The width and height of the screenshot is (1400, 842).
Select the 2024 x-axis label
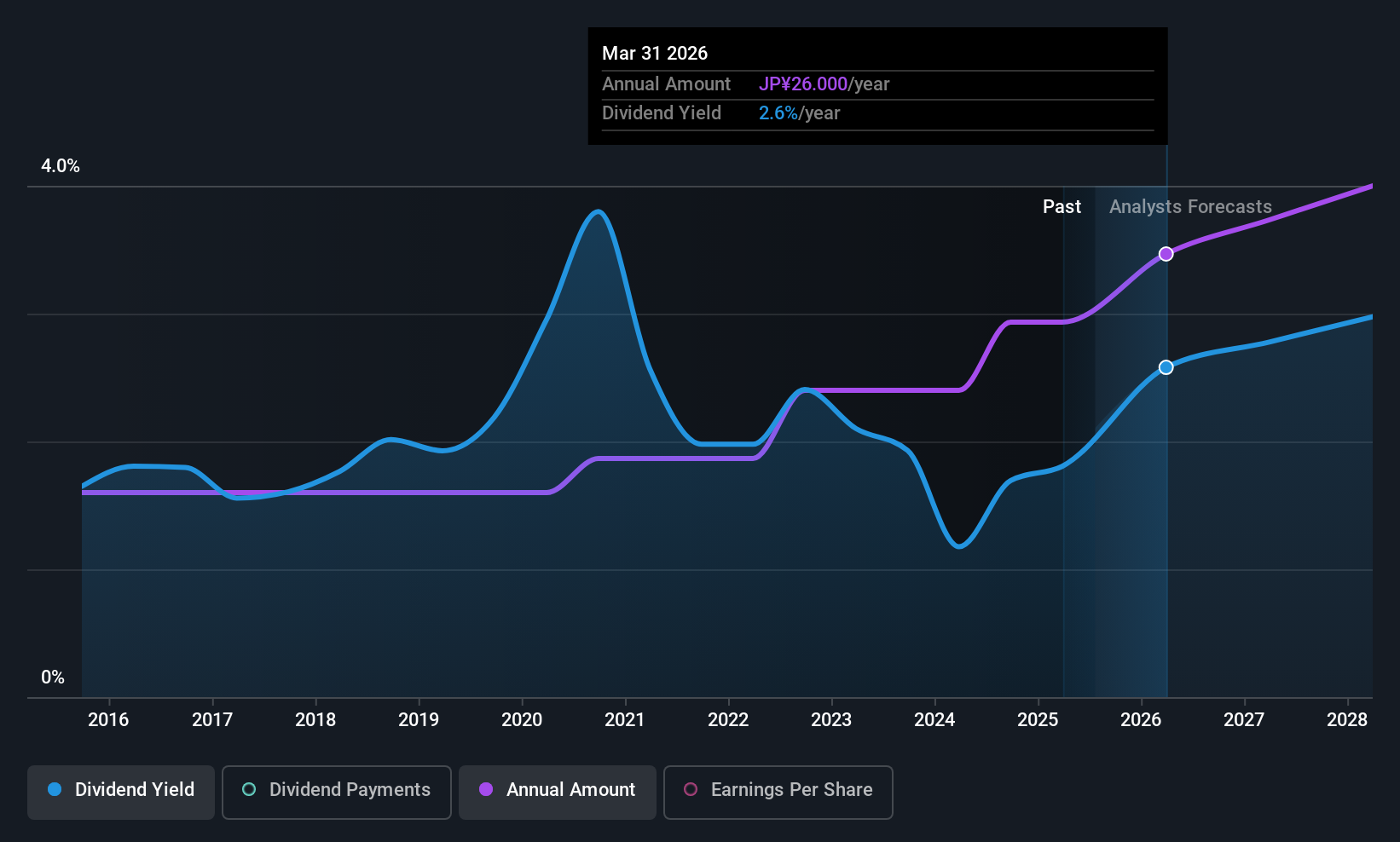click(934, 720)
